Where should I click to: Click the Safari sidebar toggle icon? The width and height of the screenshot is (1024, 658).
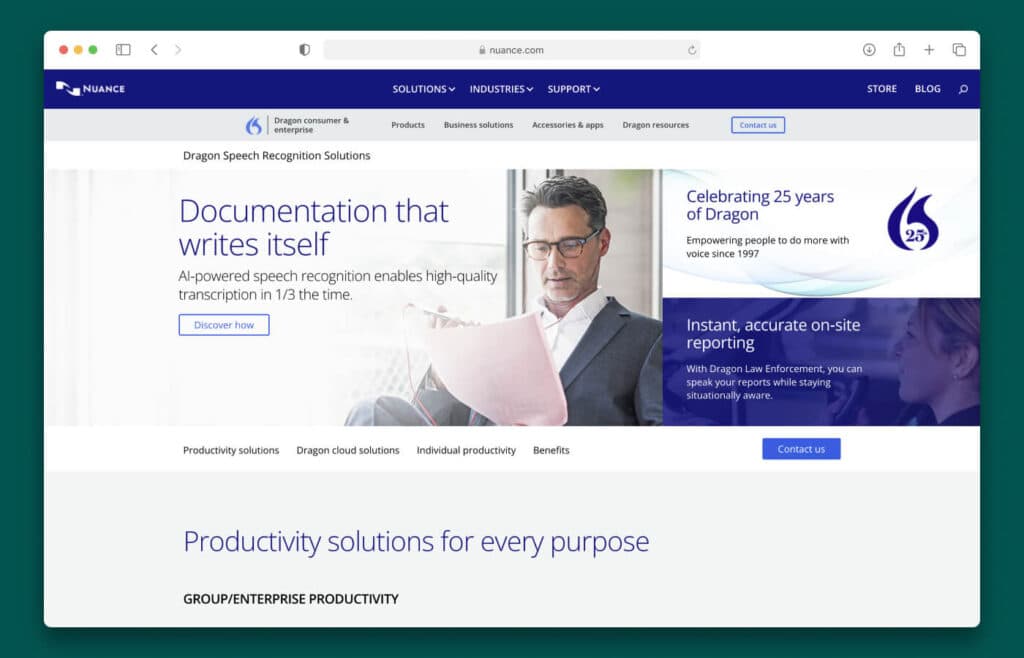(123, 50)
